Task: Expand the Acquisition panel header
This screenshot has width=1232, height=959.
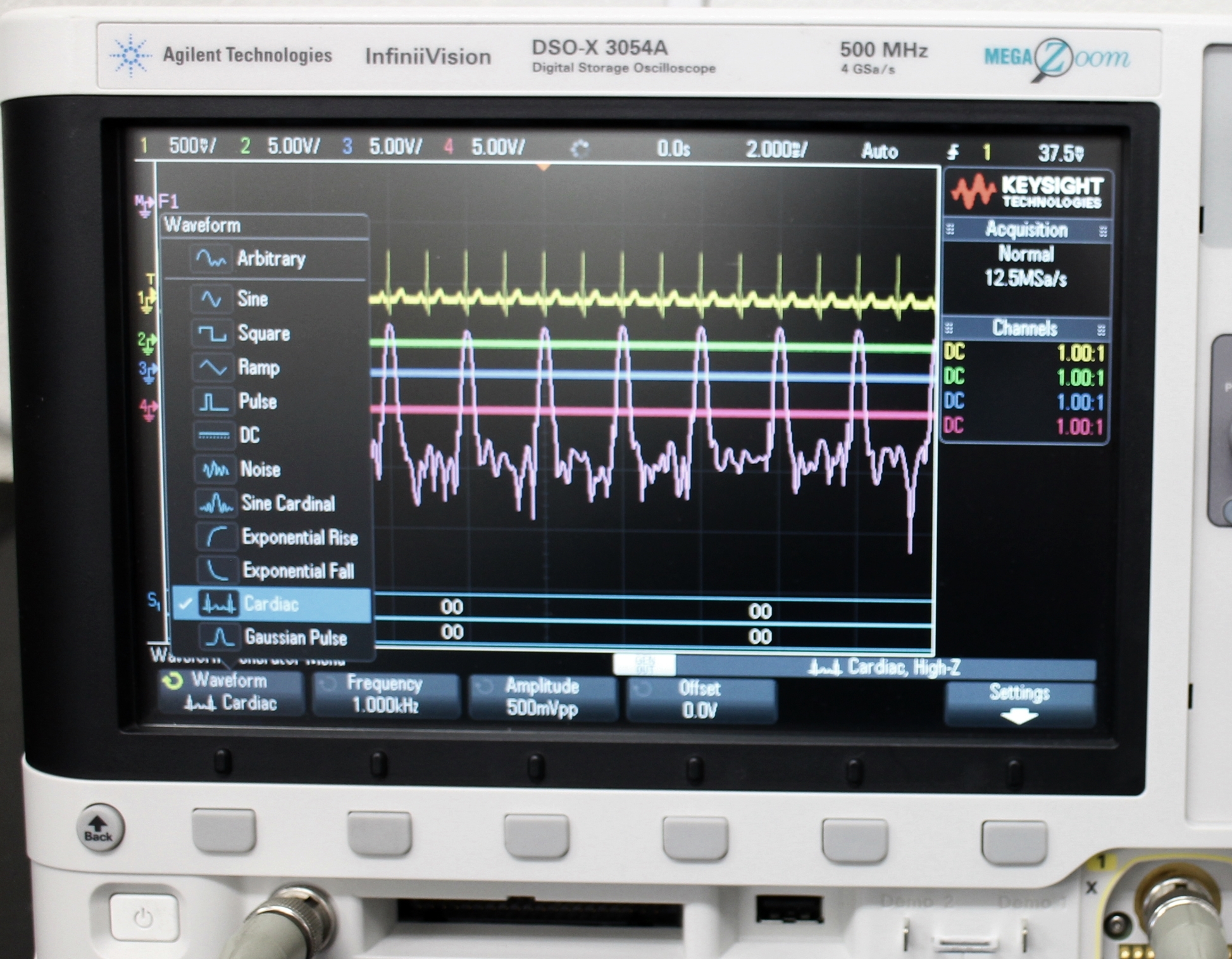Action: 1026,230
